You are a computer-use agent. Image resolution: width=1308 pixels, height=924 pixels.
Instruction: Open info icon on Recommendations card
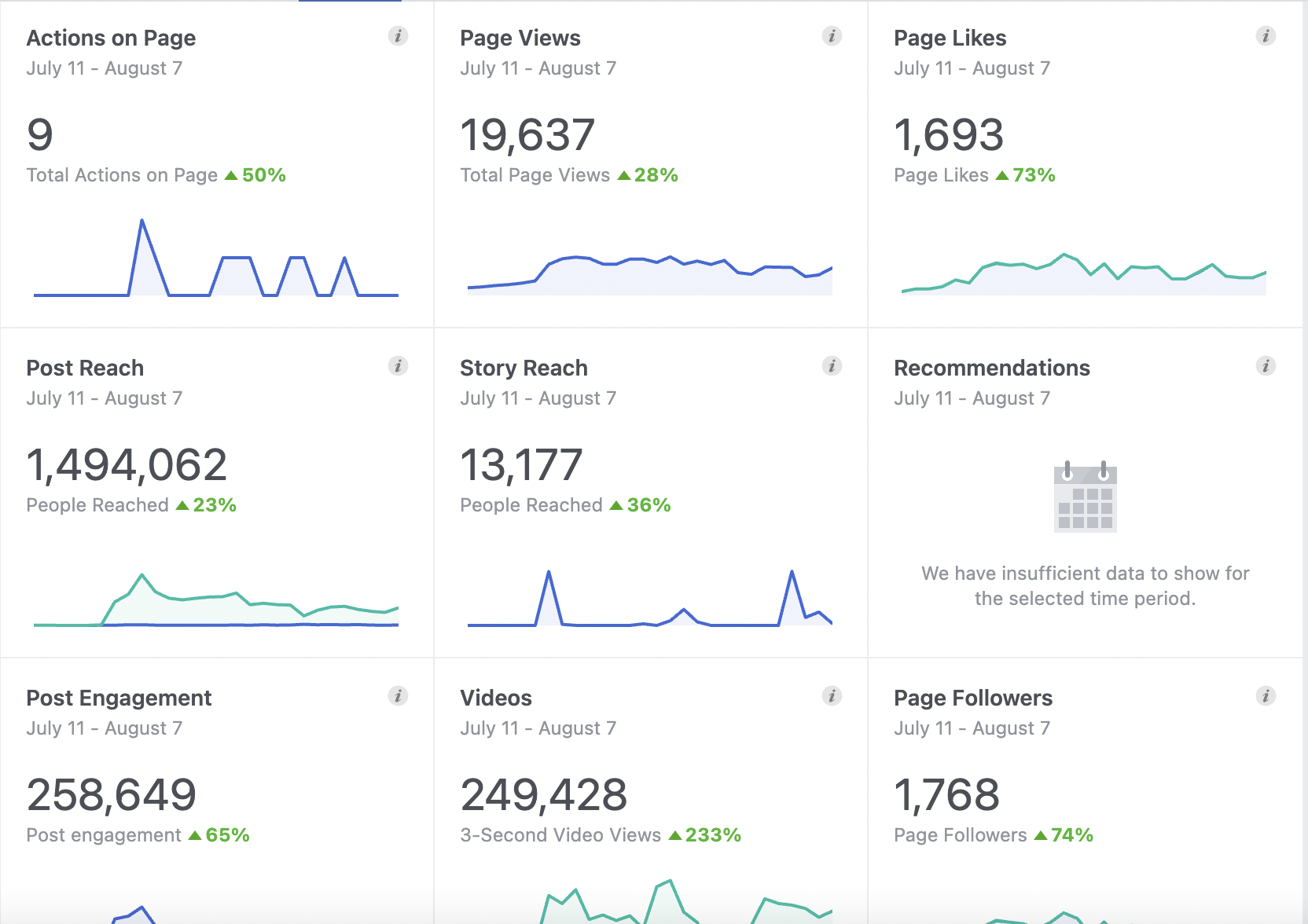[x=1266, y=366]
